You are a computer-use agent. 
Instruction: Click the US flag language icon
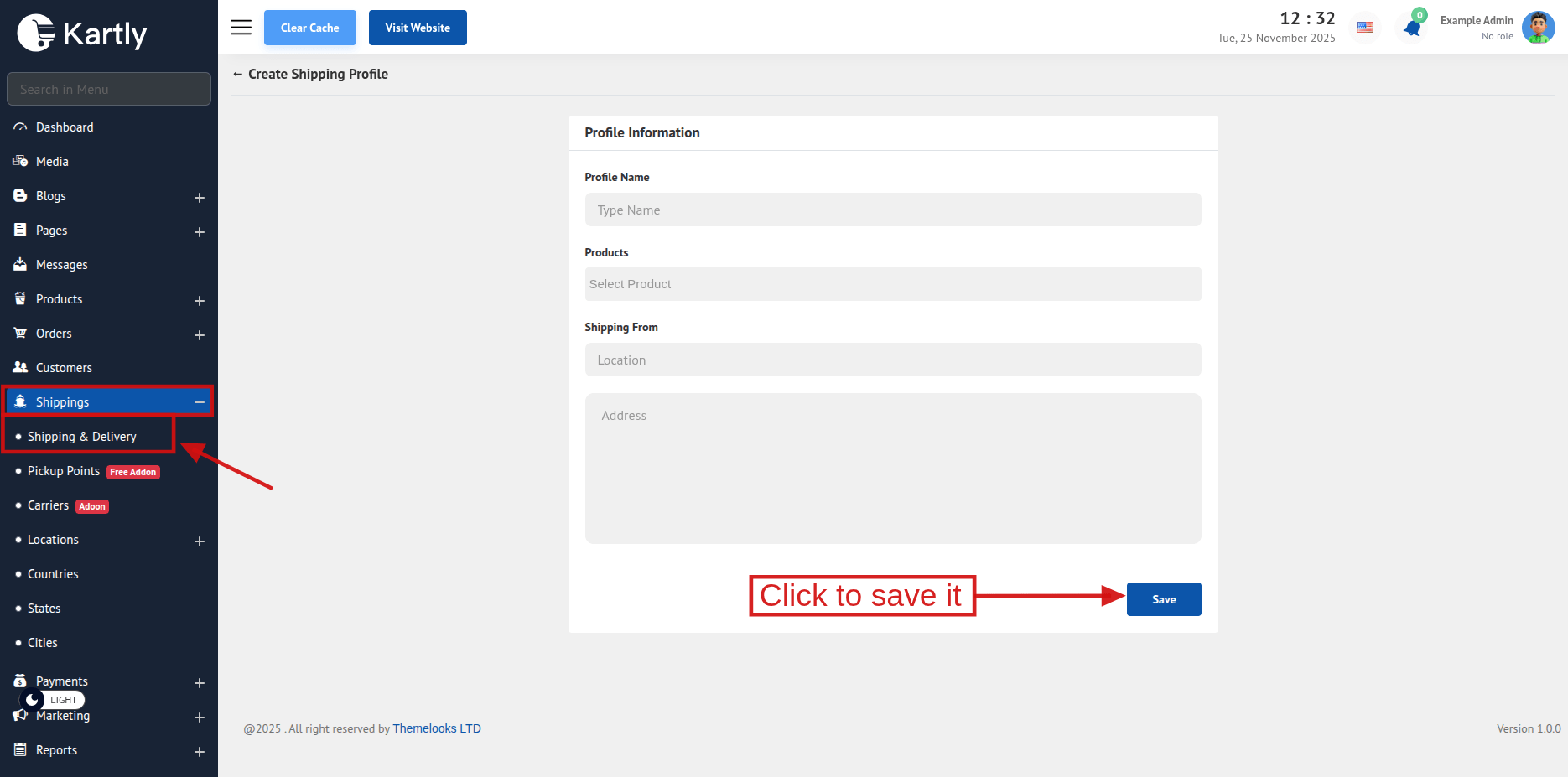[1365, 28]
